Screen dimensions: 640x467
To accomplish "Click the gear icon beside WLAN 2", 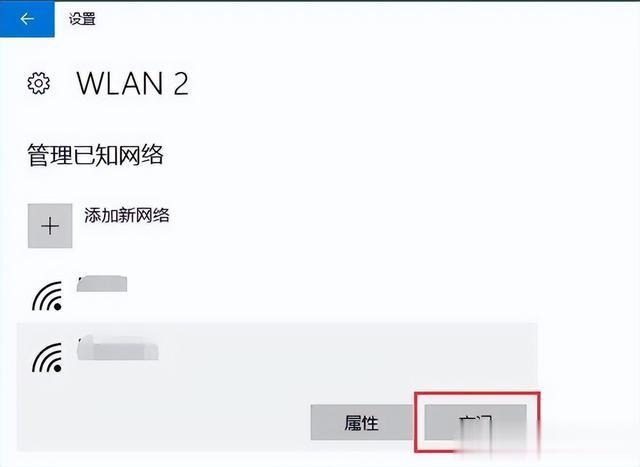I will (x=38, y=84).
